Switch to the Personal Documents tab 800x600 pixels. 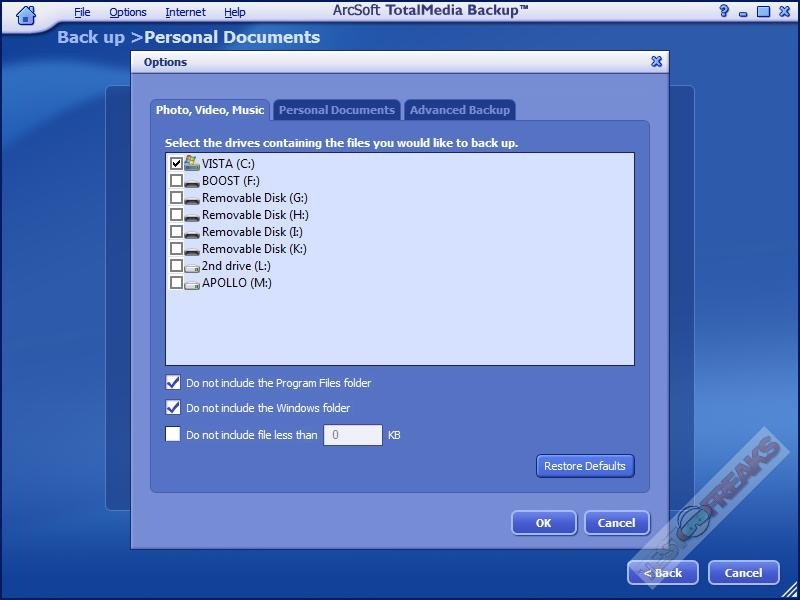(x=336, y=110)
